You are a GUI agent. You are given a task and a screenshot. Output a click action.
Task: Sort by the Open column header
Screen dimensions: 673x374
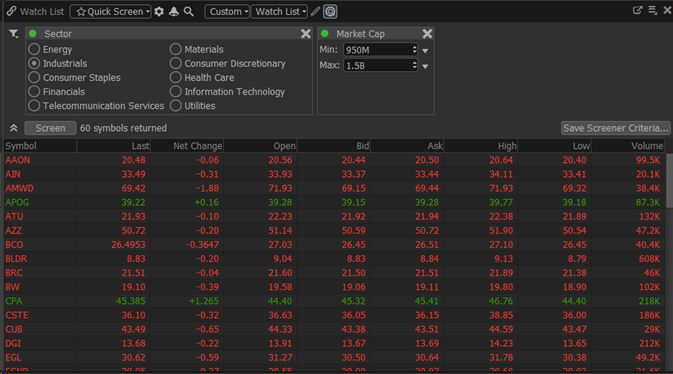tap(261, 146)
